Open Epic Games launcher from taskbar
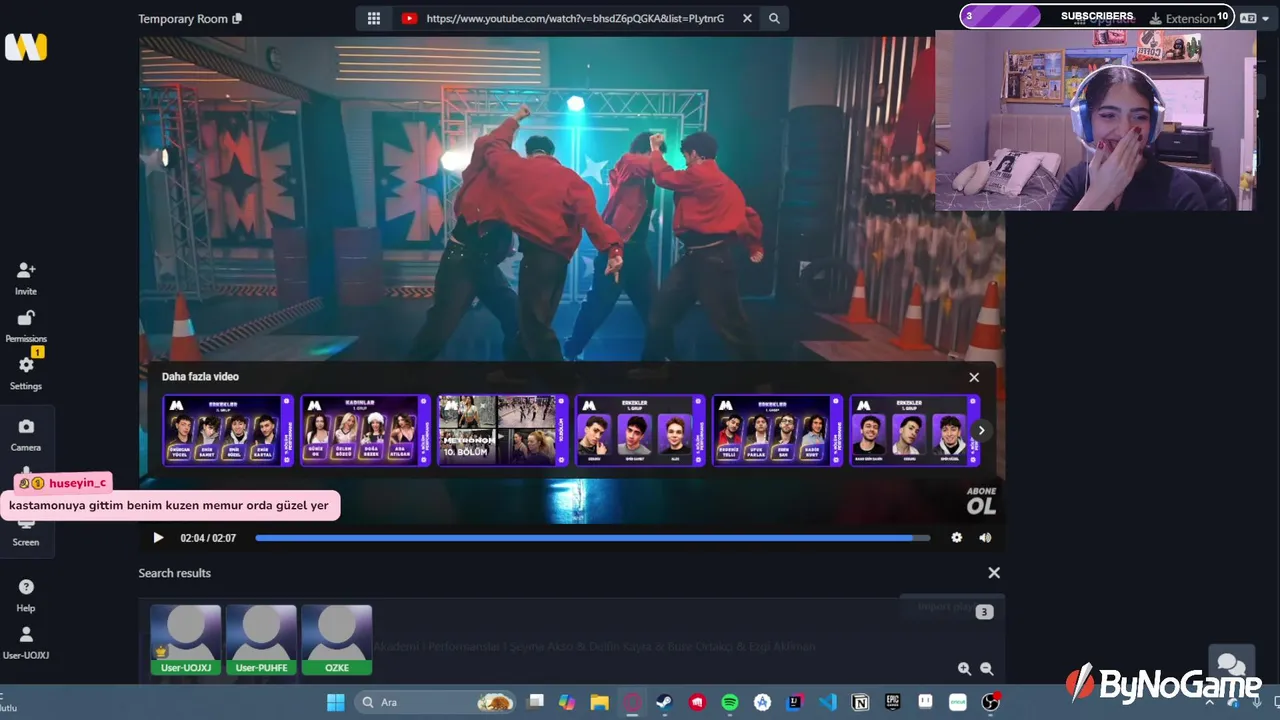Viewport: 1280px width, 720px height. tap(892, 702)
